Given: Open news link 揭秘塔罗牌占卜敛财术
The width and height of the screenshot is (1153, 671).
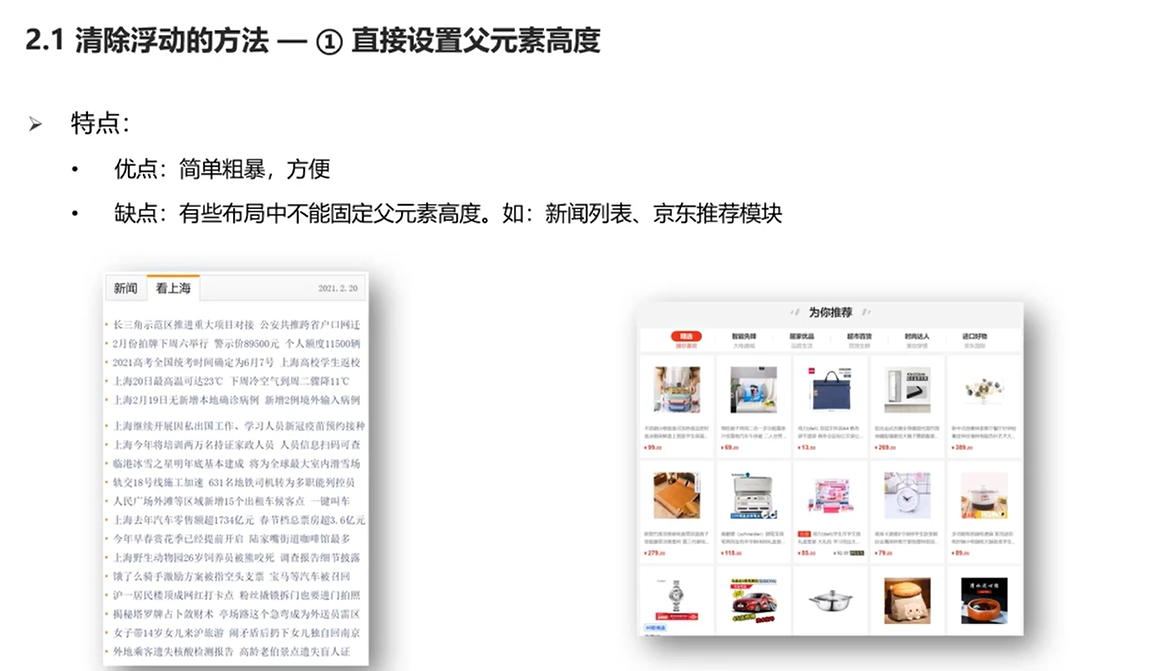Looking at the screenshot, I should click(x=163, y=614).
